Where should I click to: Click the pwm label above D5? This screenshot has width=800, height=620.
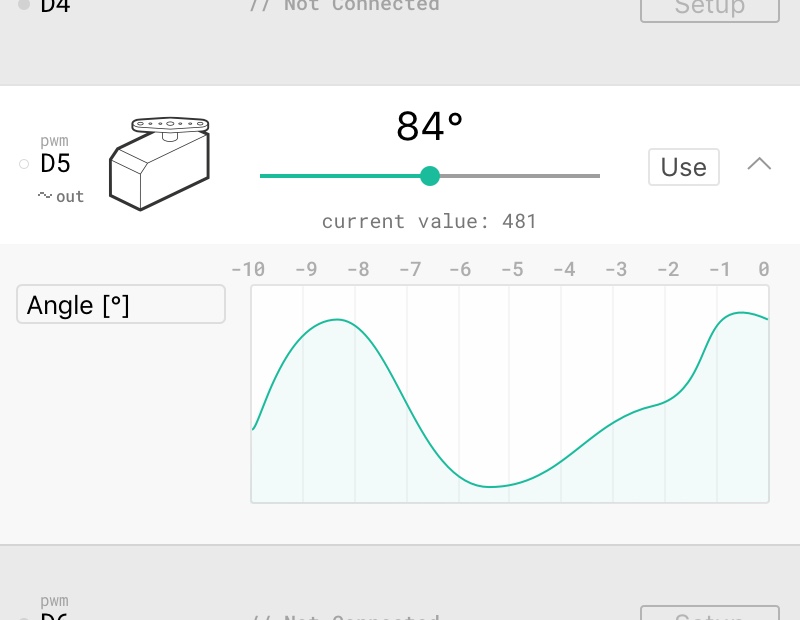tap(54, 142)
